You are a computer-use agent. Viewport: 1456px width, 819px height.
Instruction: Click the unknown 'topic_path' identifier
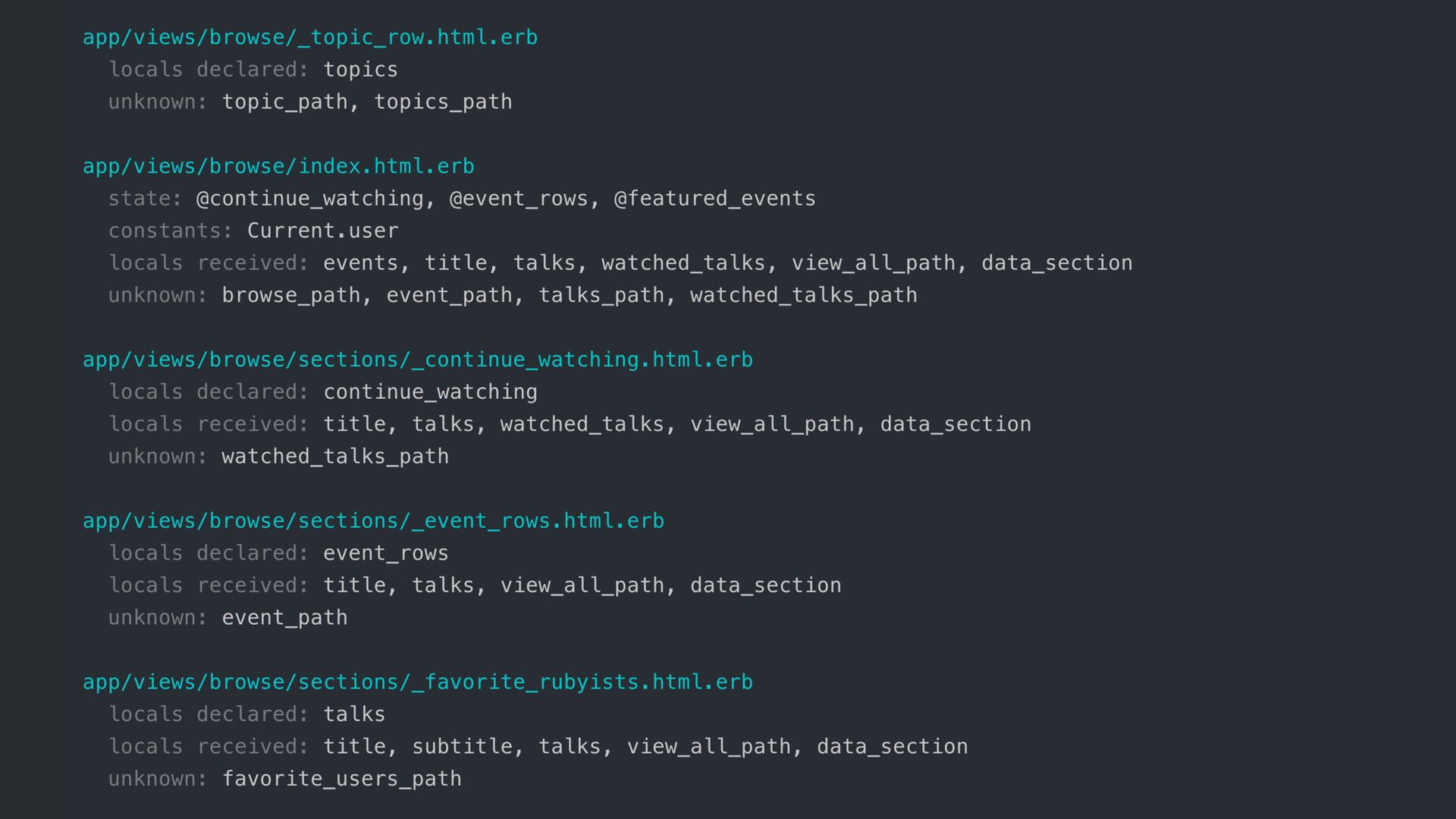point(284,102)
